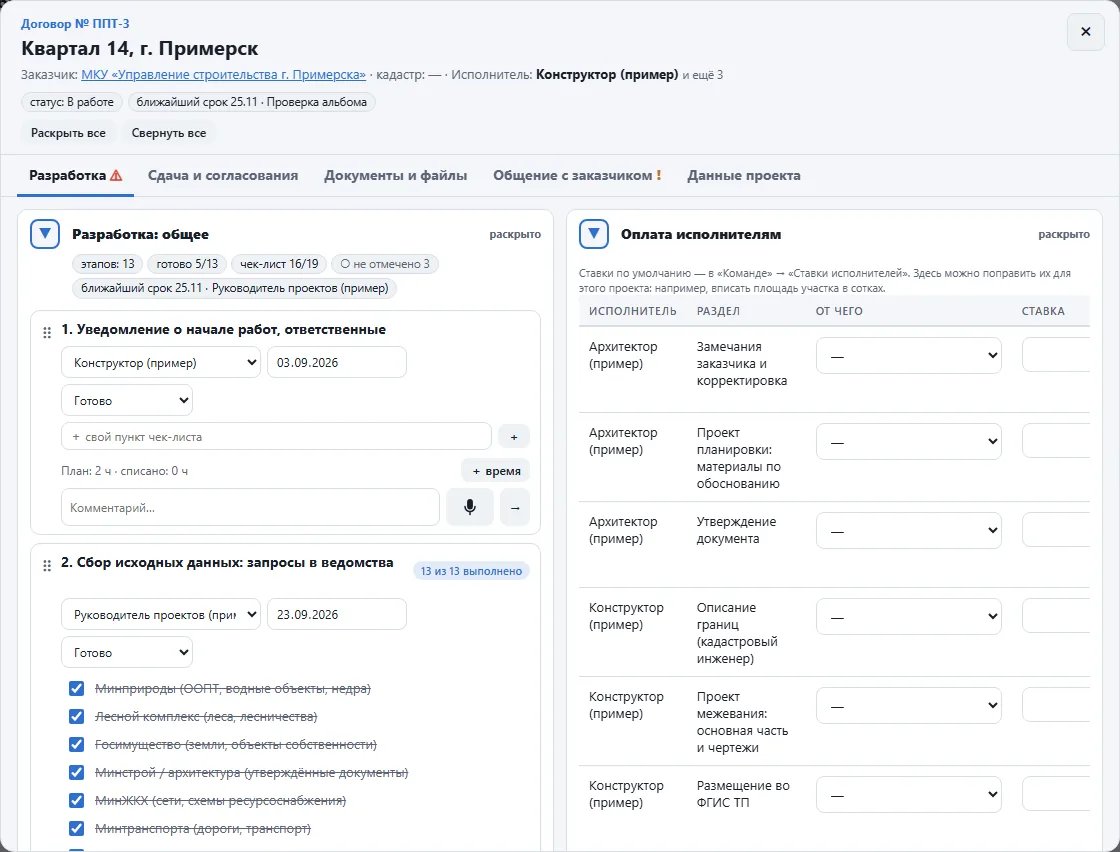Open «Договор № ППТ-3» link

coord(75,24)
